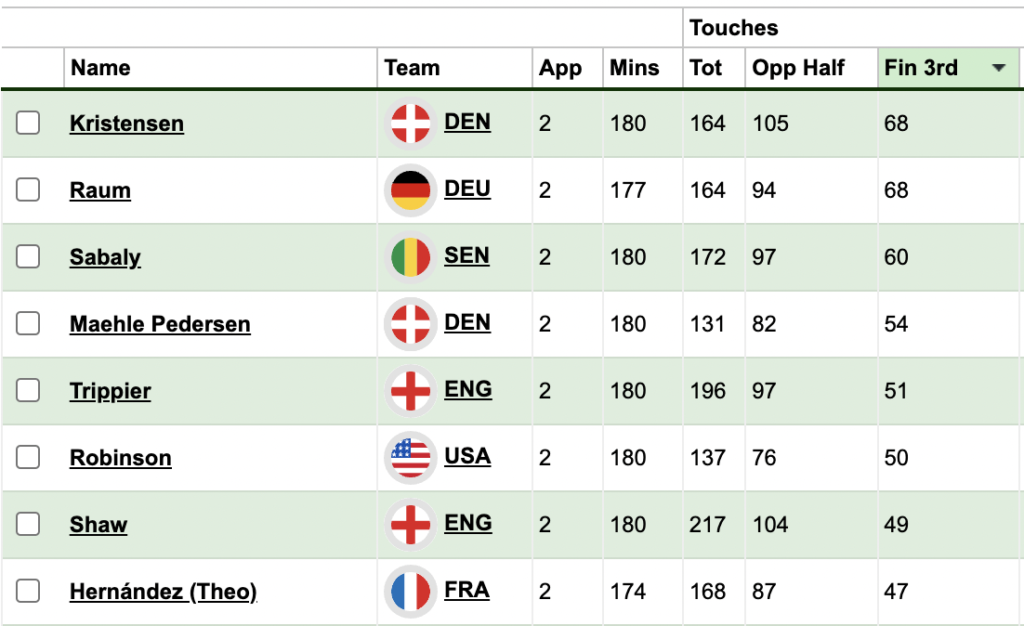
Task: Select the Opp Half column header
Action: click(799, 68)
